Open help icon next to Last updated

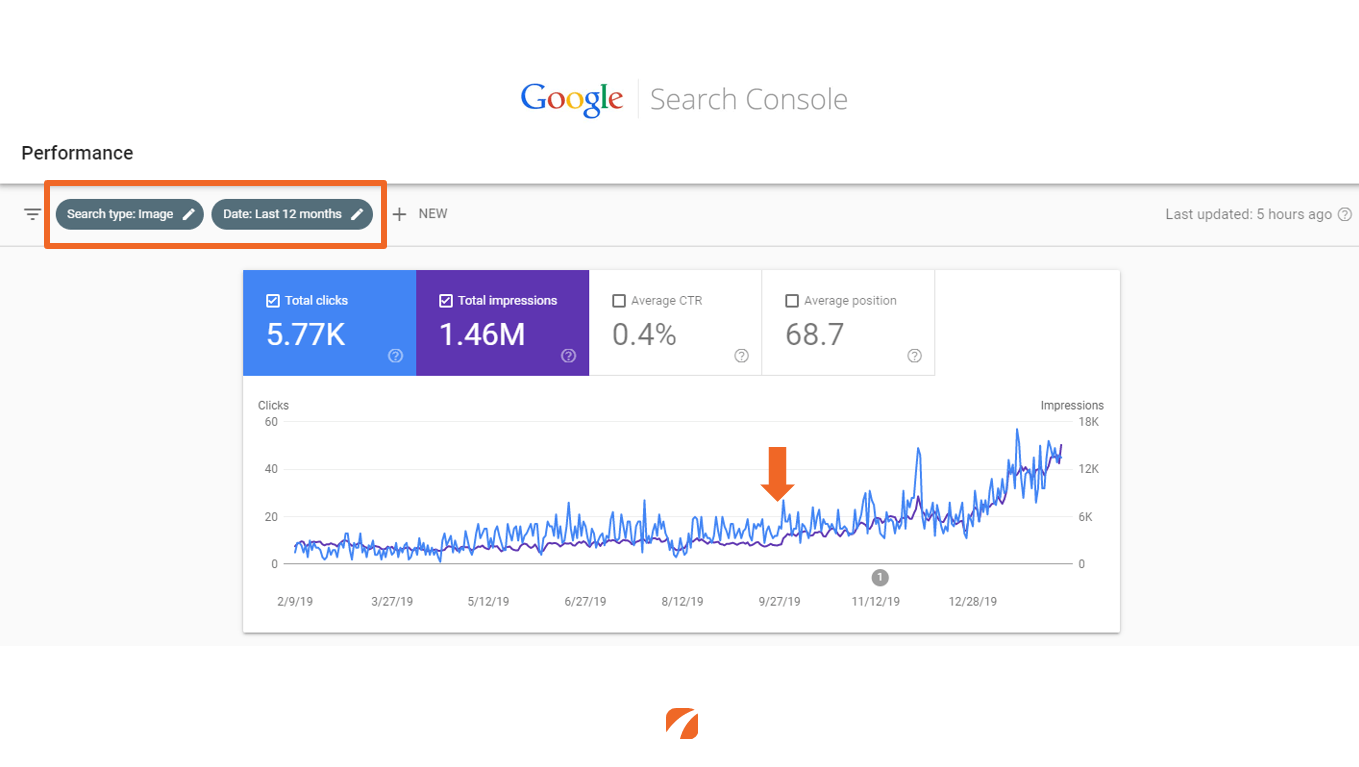pos(1345,214)
